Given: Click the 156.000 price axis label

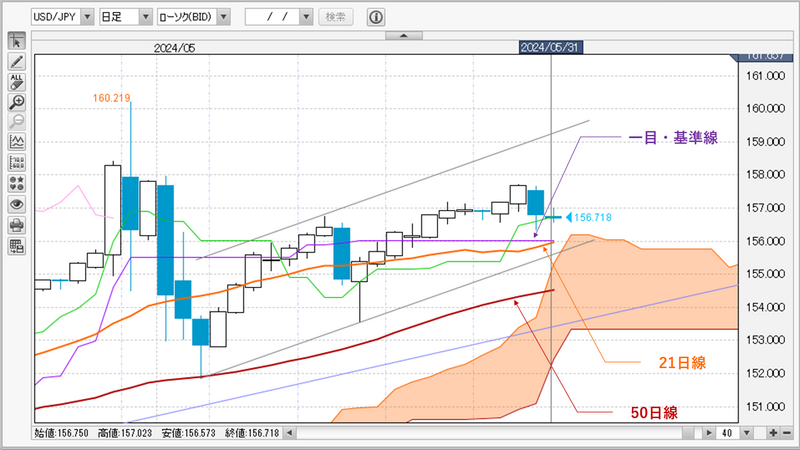Looking at the screenshot, I should (765, 241).
